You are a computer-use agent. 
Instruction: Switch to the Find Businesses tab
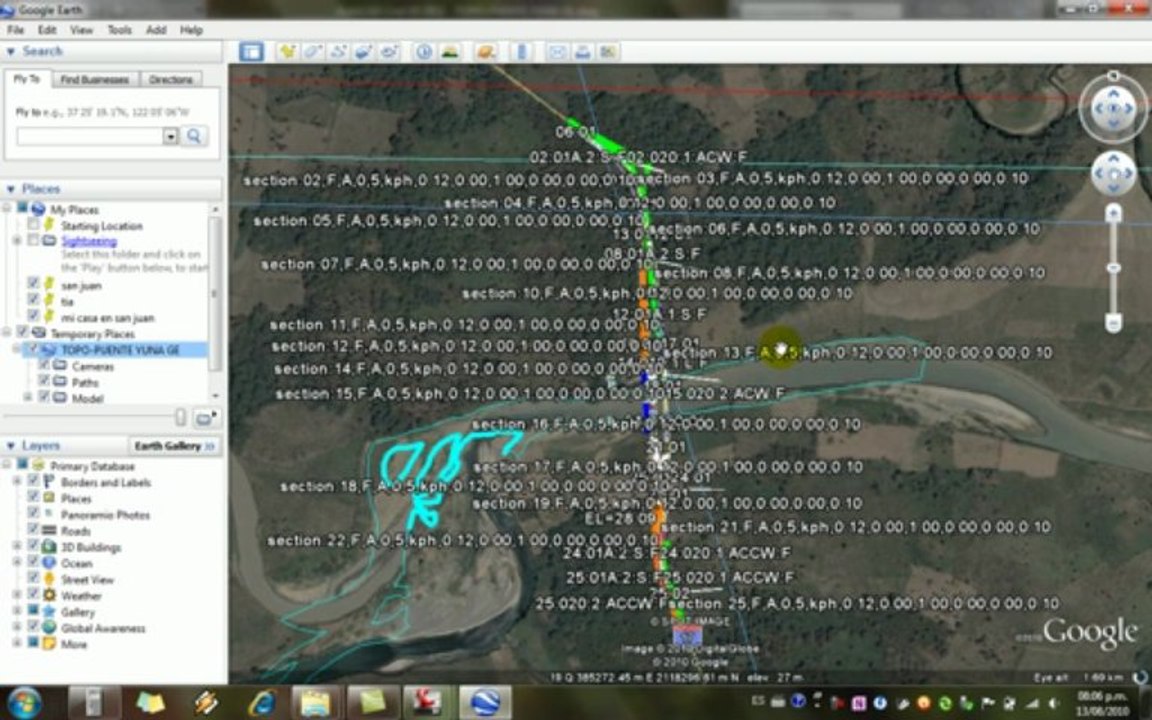95,79
